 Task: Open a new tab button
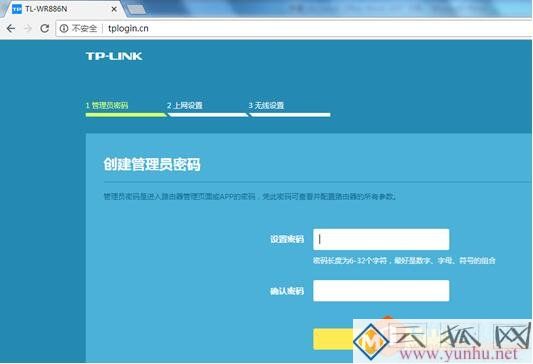pyautogui.click(x=136, y=10)
